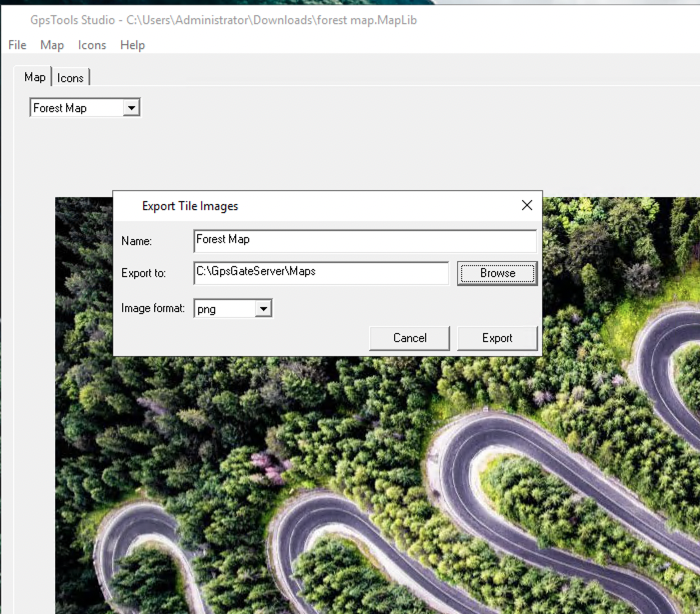Click the Image format: label
This screenshot has height=614, width=700.
pos(153,308)
